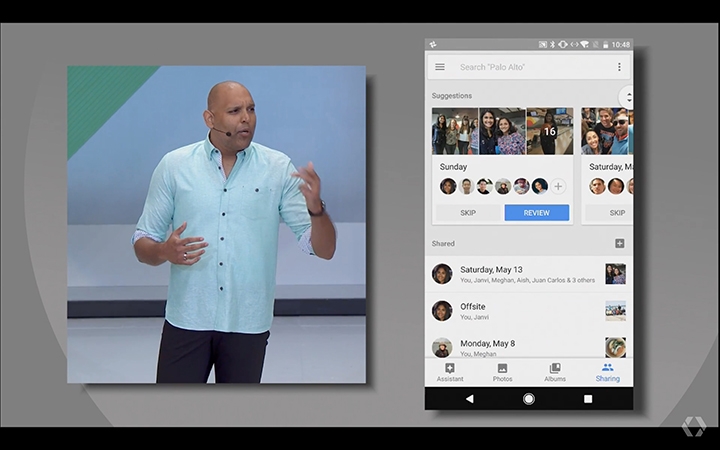This screenshot has width=720, height=450.
Task: Select the Sharing tab
Action: tap(608, 372)
